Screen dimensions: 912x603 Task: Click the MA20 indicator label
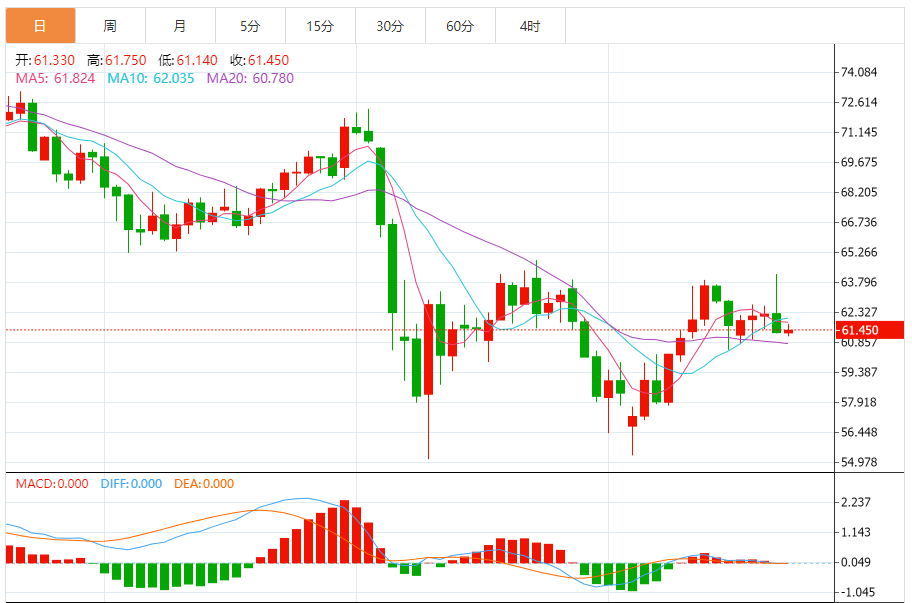click(250, 79)
